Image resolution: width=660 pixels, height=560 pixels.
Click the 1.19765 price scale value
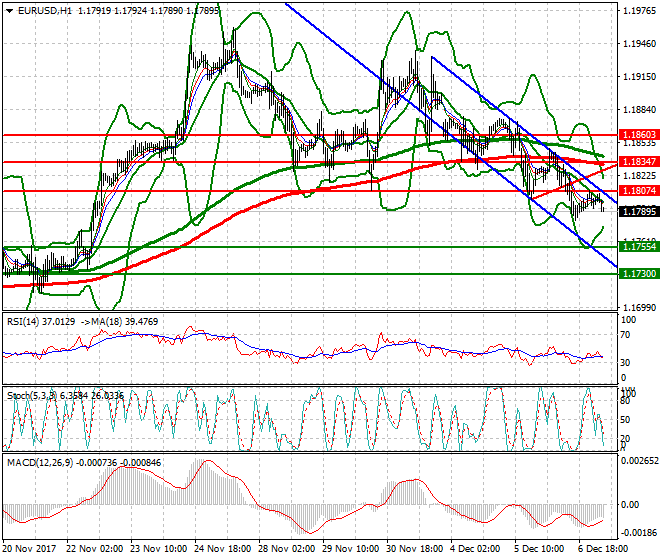pos(639,11)
